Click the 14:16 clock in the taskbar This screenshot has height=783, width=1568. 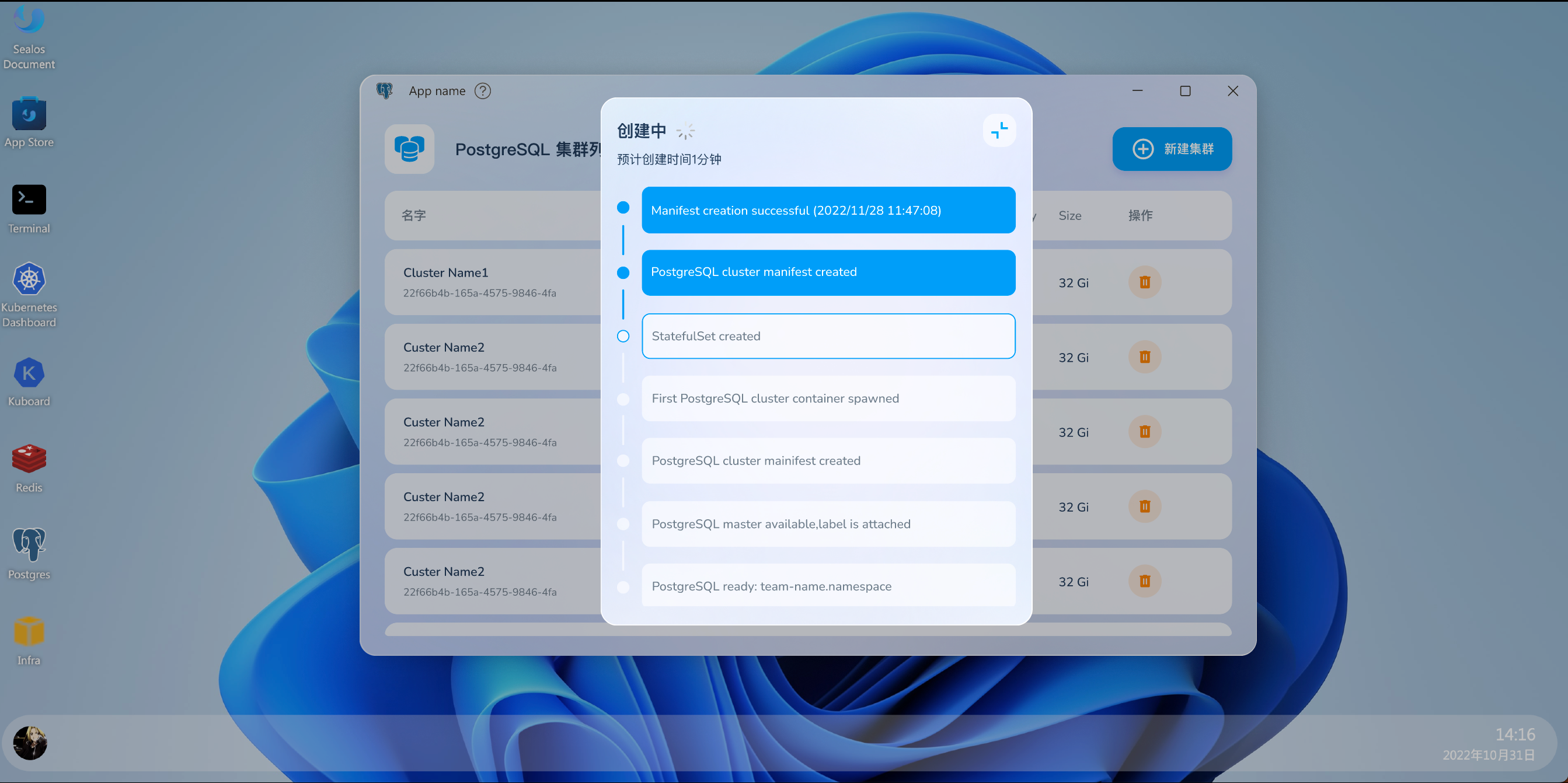coord(1515,735)
